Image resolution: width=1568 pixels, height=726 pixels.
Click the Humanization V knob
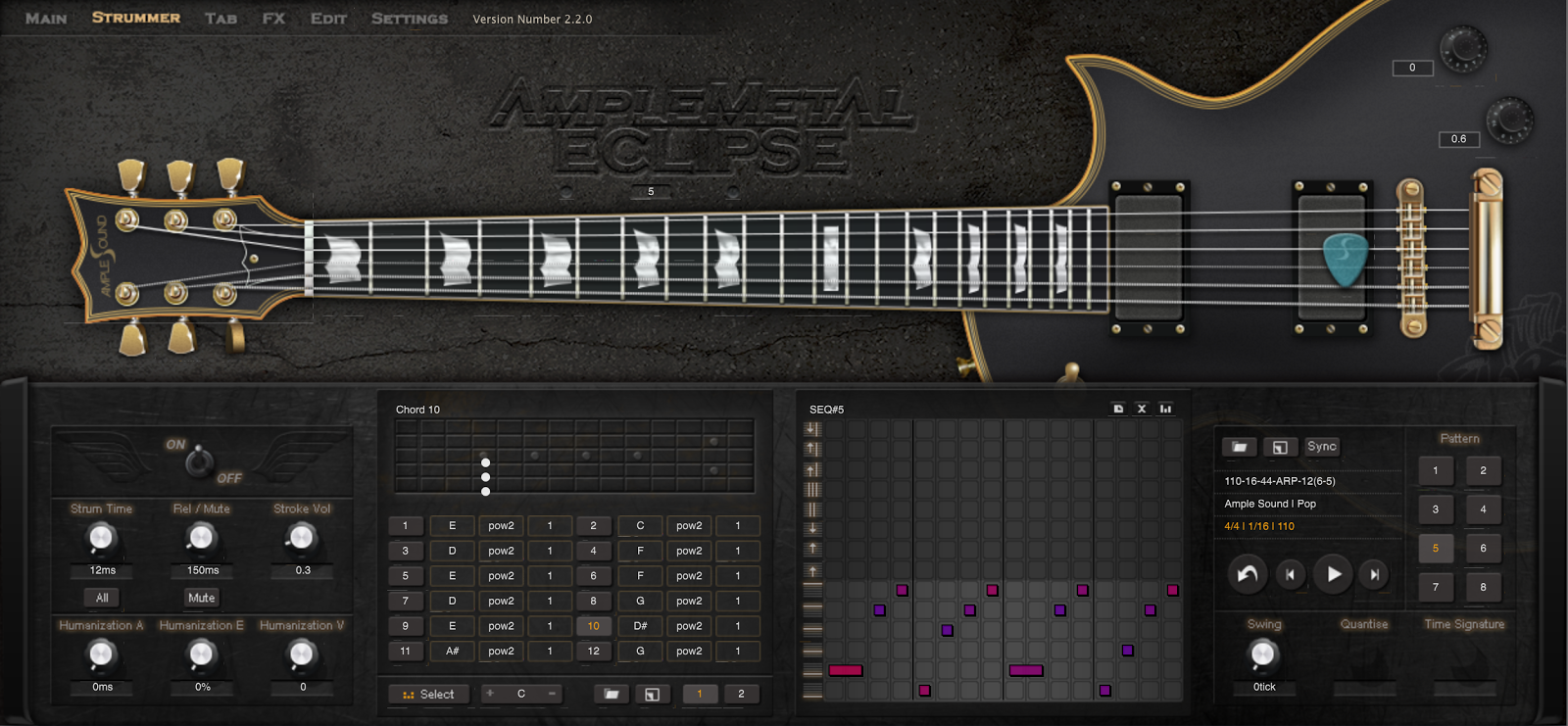tap(302, 653)
